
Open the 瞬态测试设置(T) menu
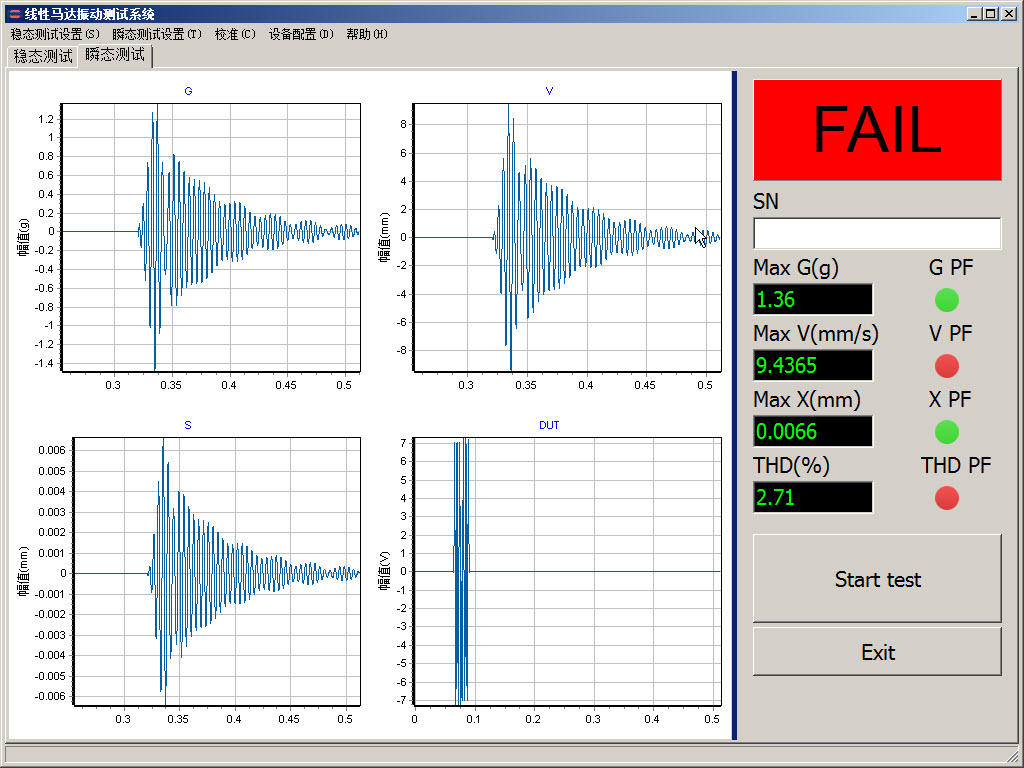point(156,34)
